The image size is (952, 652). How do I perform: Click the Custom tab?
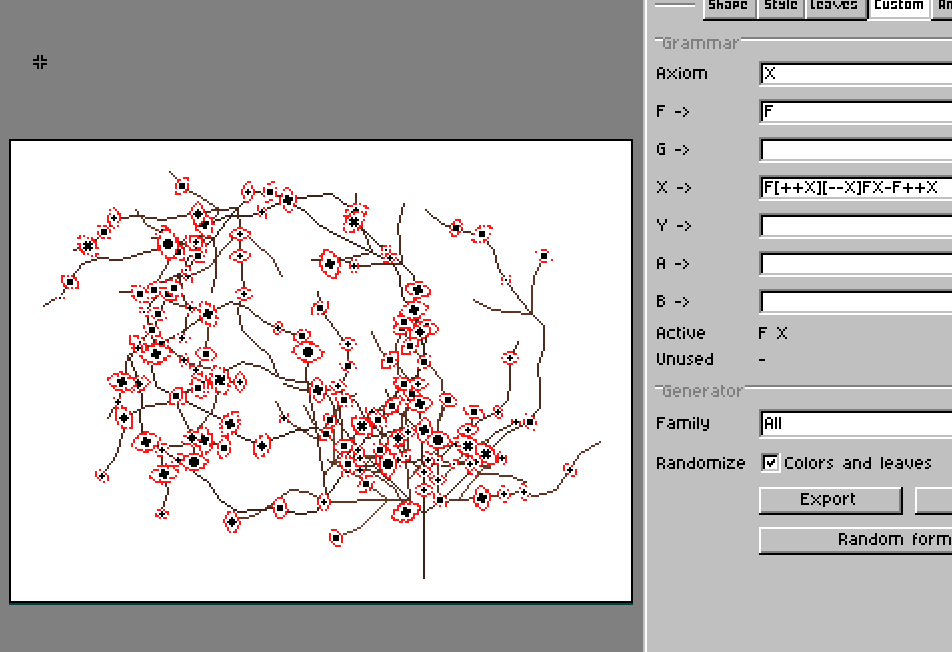[x=899, y=7]
